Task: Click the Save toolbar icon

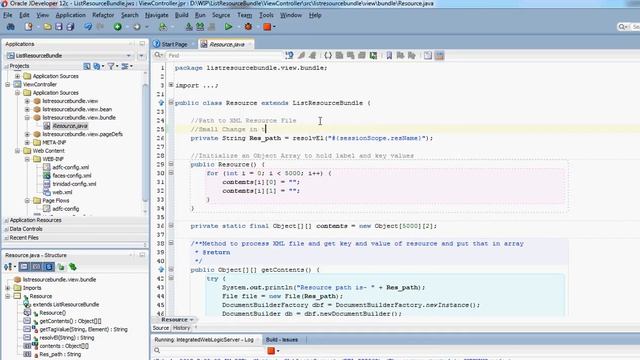Action: pyautogui.click(x=59, y=27)
